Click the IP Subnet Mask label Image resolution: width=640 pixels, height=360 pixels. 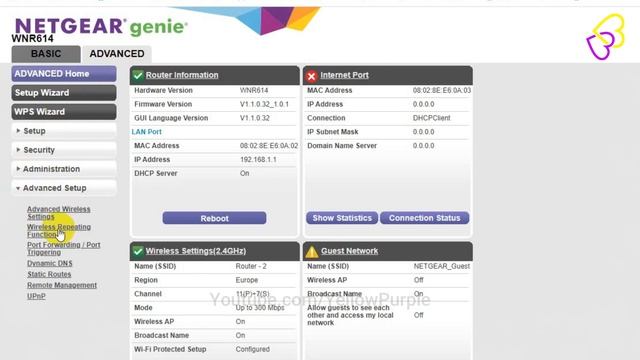[332, 132]
